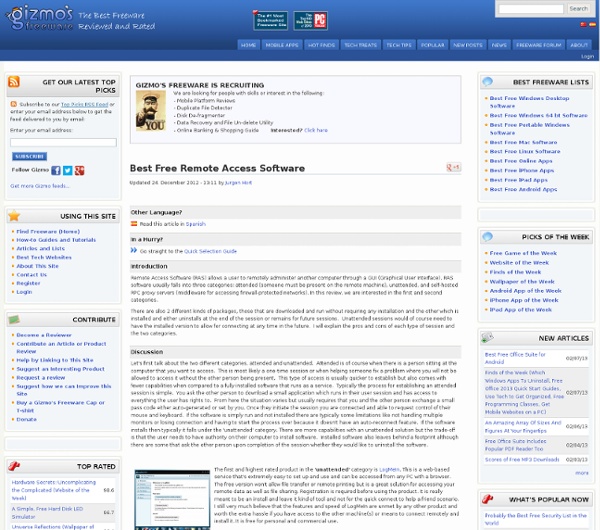Open the Spanish article link
Screen dimensions: 600x530
coord(196,224)
